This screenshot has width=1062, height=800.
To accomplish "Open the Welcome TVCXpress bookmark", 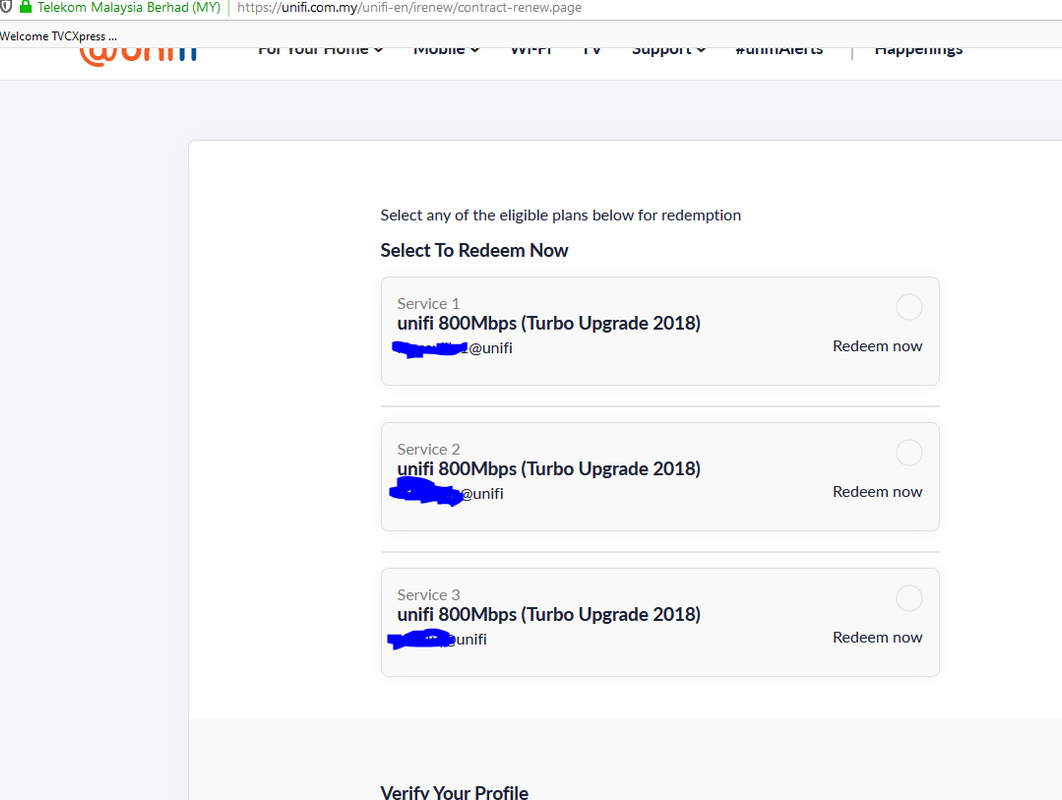I will [x=58, y=36].
